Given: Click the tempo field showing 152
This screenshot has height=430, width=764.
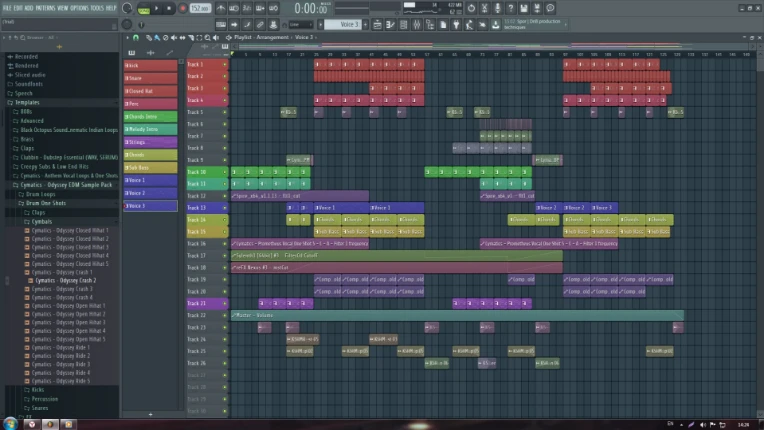Looking at the screenshot, I should coord(200,8).
